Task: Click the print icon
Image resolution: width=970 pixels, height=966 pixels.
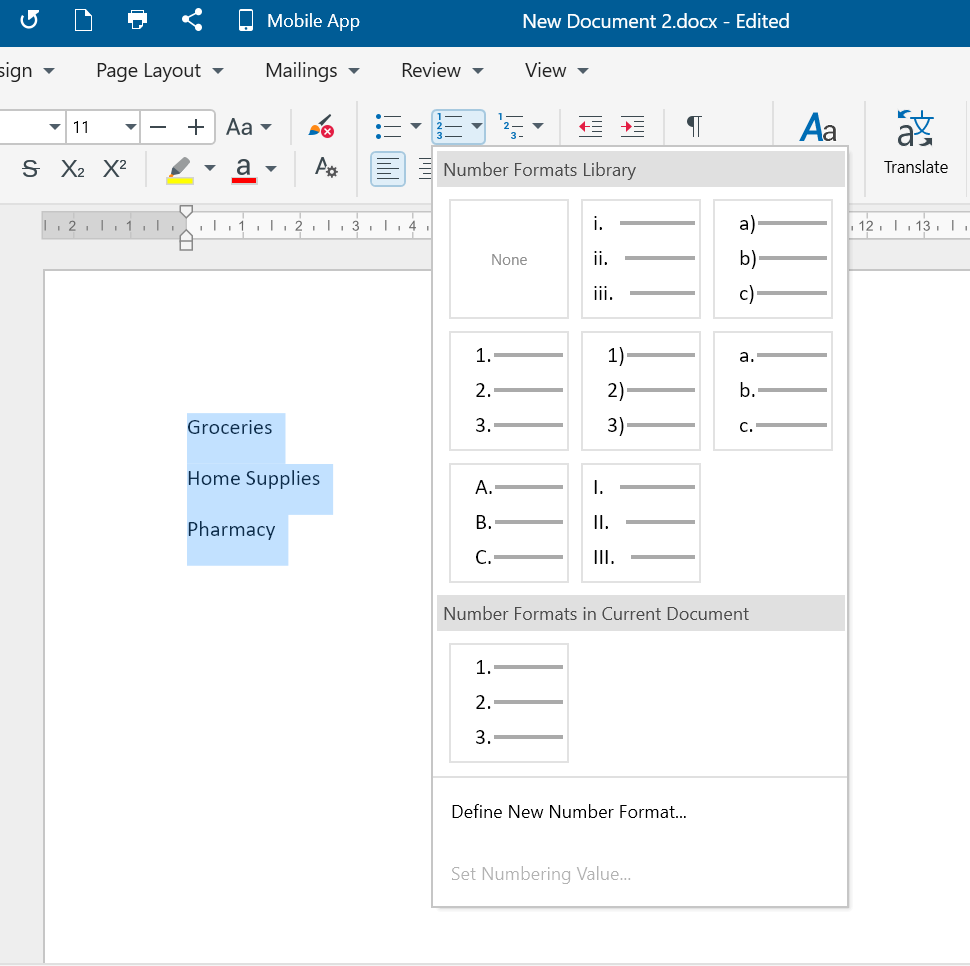Action: point(137,20)
